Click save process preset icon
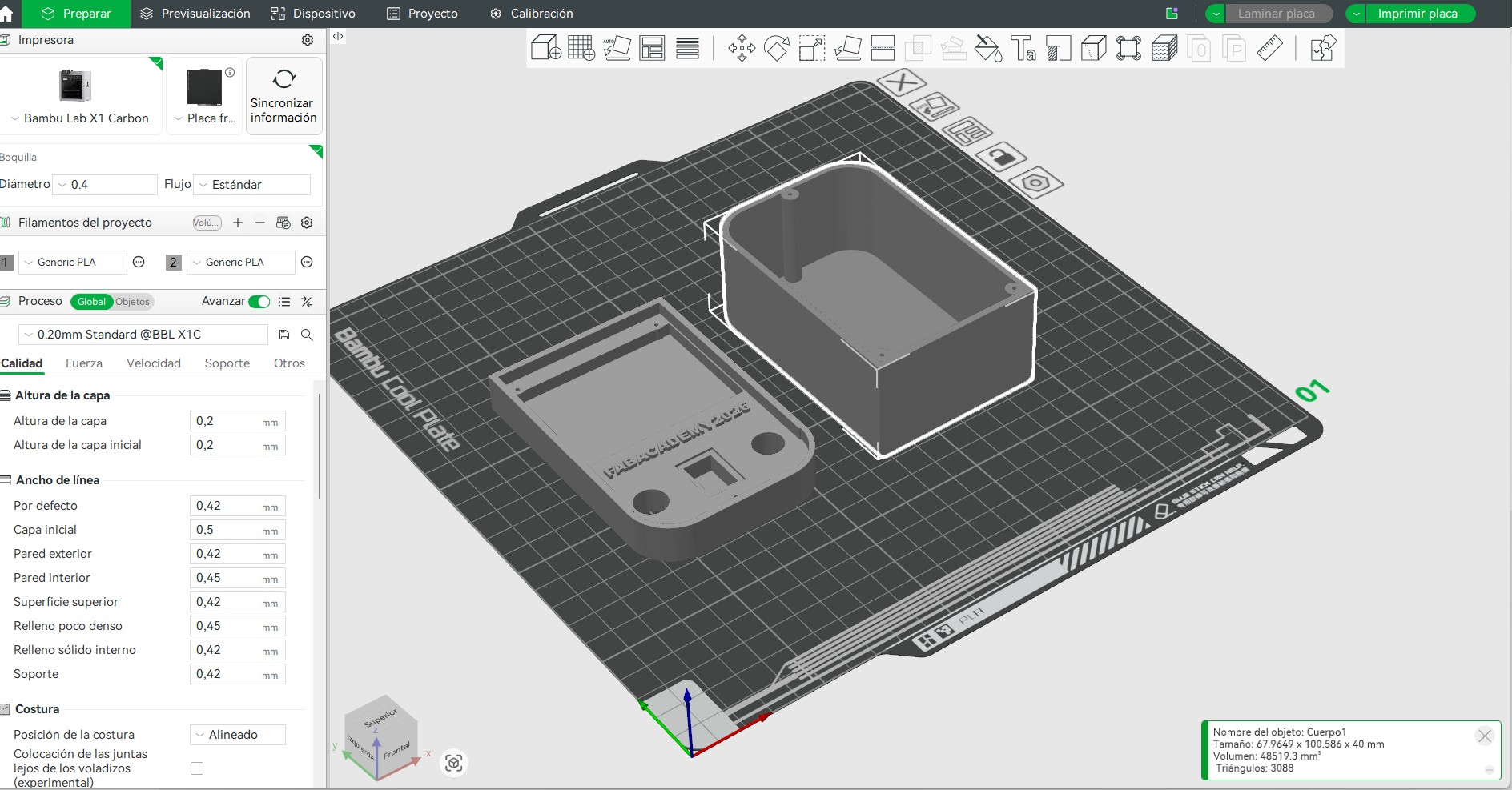1512x790 pixels. 283,335
